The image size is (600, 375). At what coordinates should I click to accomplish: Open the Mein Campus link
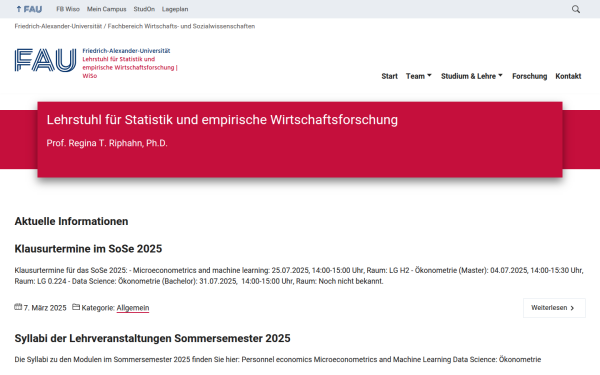point(106,9)
